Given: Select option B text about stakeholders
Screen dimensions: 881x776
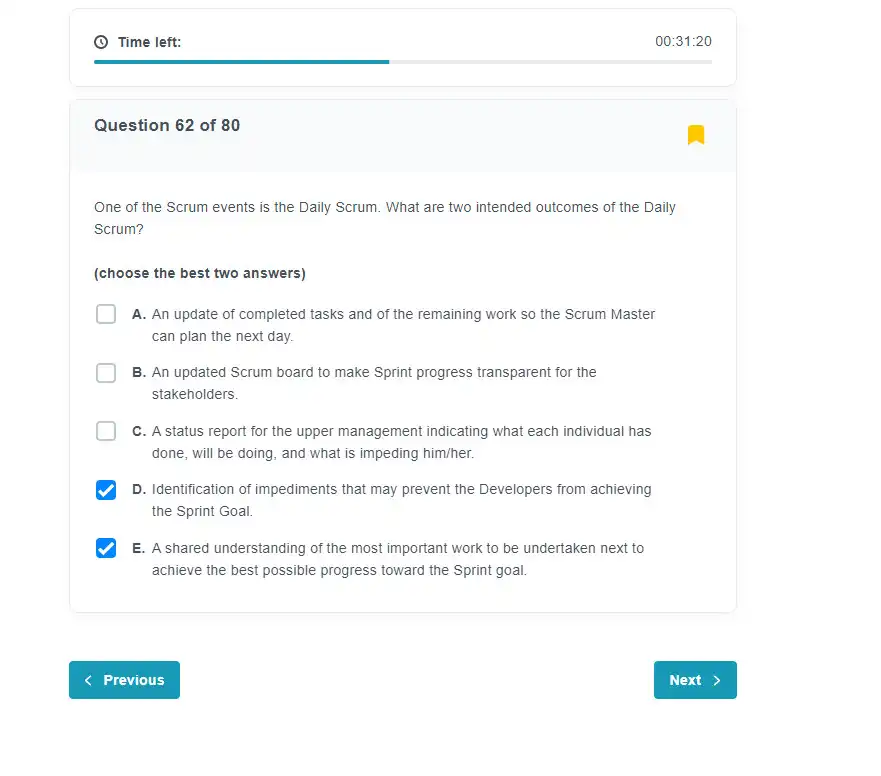Looking at the screenshot, I should (x=374, y=383).
